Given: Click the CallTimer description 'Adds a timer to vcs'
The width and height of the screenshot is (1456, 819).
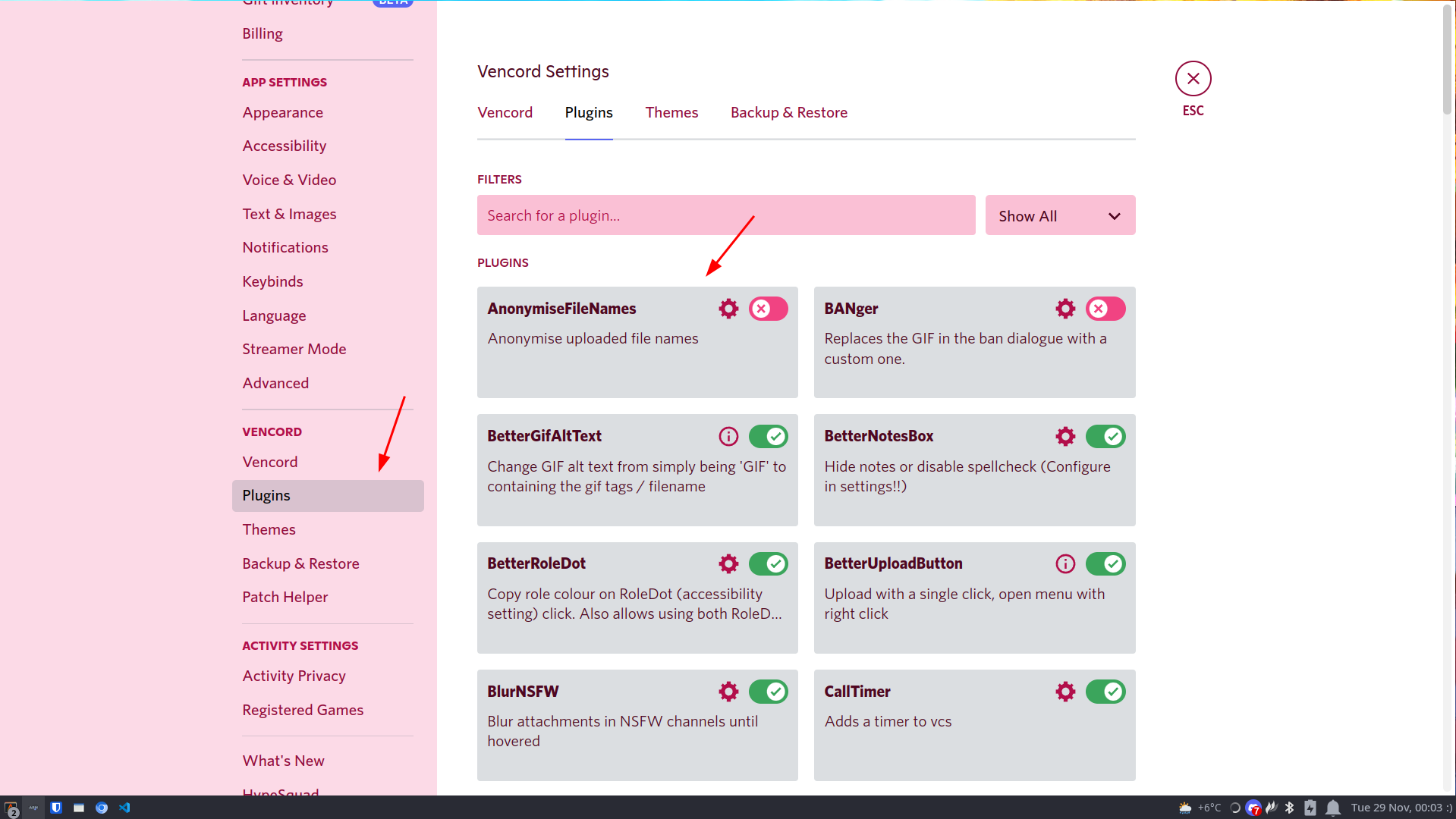Looking at the screenshot, I should coord(888,721).
